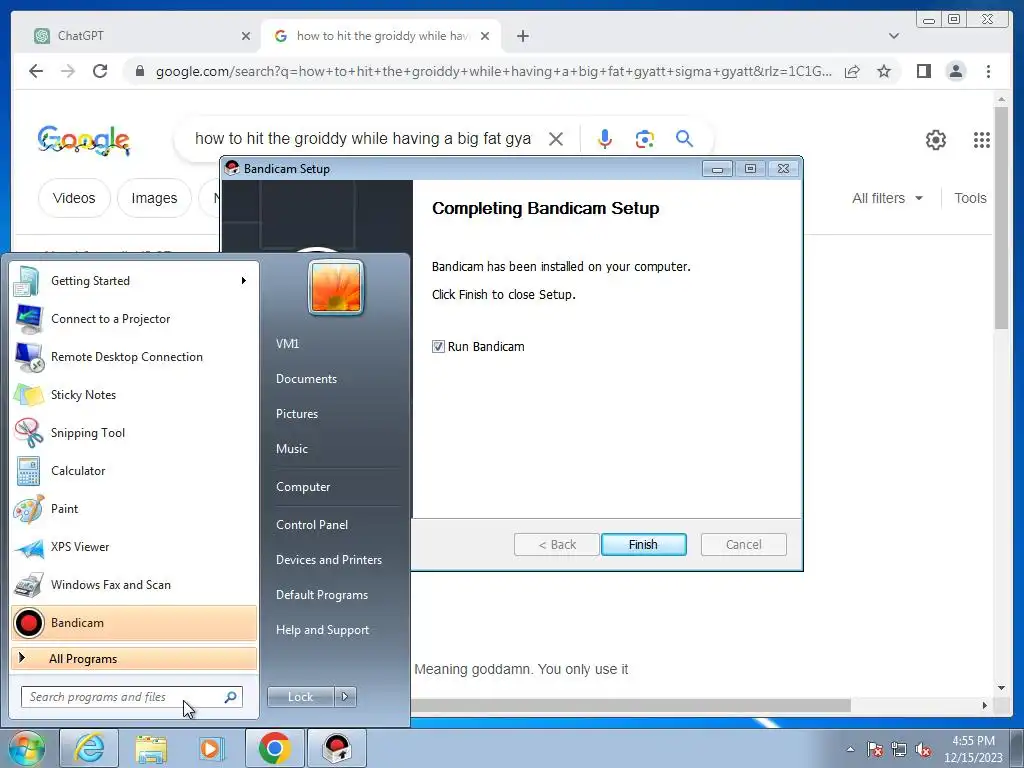Open Control Panel from Start menu

click(x=312, y=524)
